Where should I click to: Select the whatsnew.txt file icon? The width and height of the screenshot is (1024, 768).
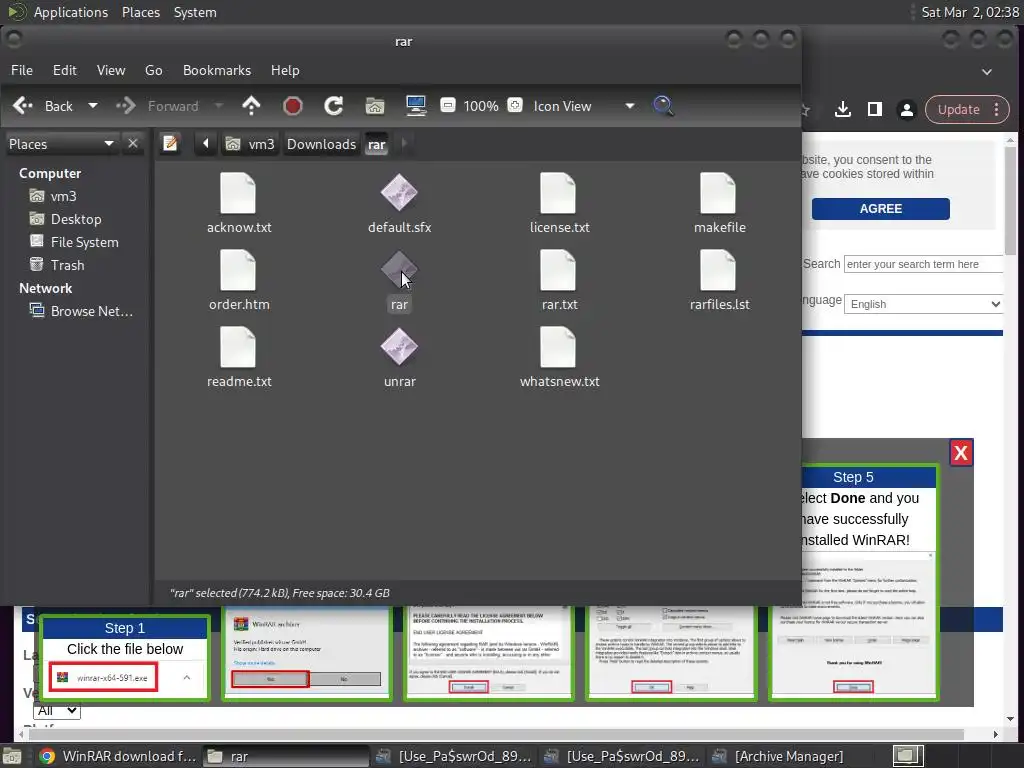(558, 347)
